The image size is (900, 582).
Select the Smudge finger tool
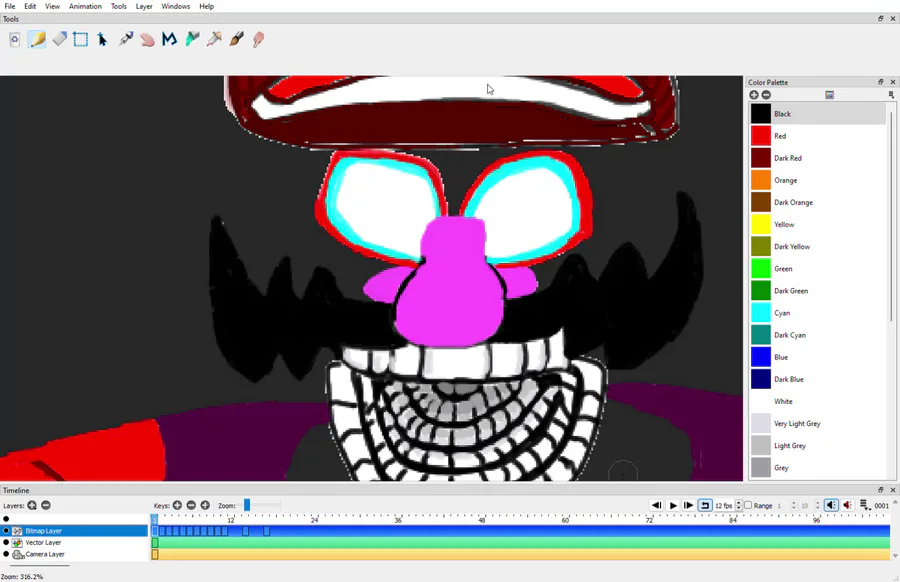coord(258,39)
